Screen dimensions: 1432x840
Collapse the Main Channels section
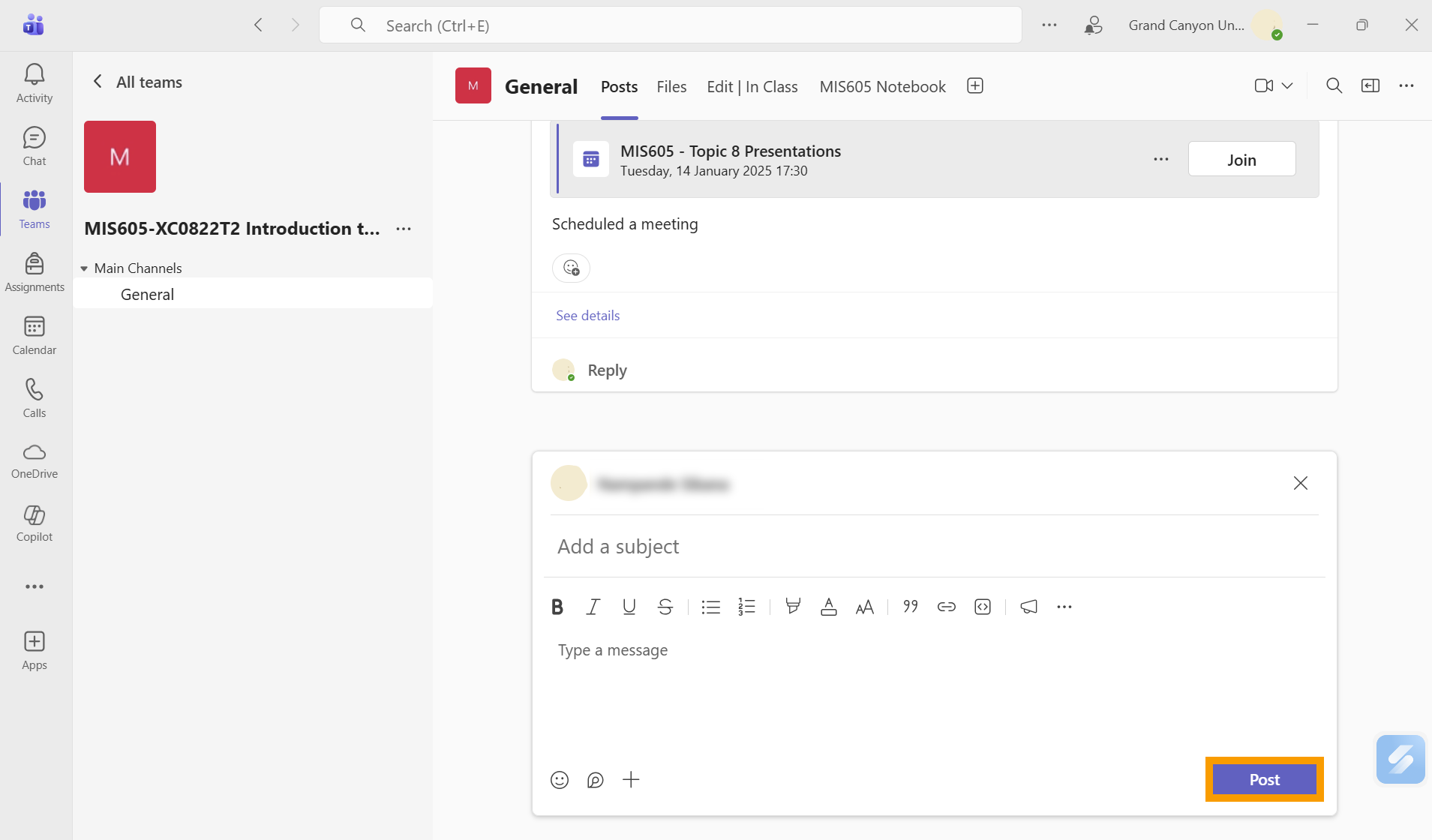pos(84,268)
